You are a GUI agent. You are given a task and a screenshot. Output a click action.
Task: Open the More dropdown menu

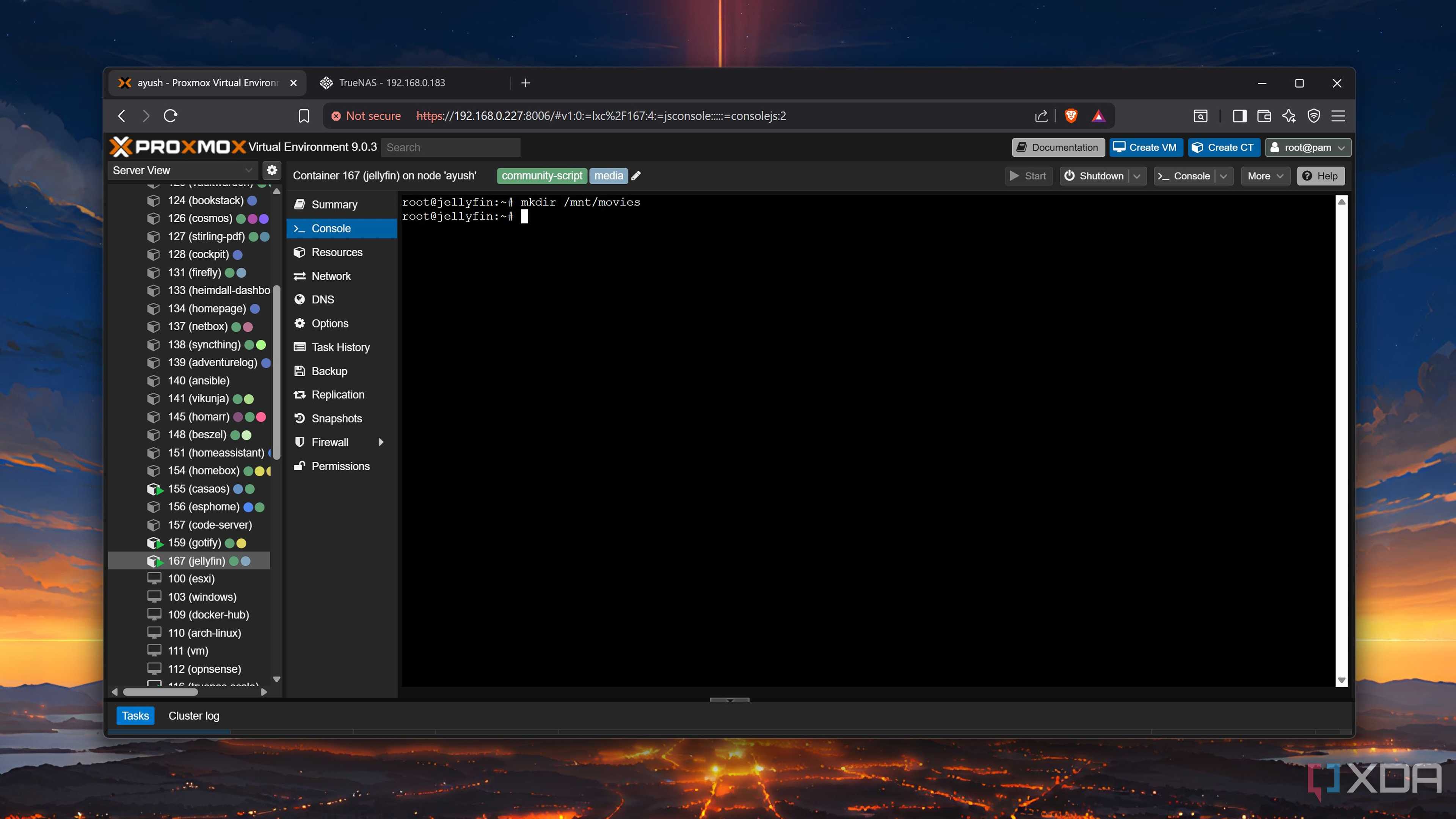point(1265,176)
